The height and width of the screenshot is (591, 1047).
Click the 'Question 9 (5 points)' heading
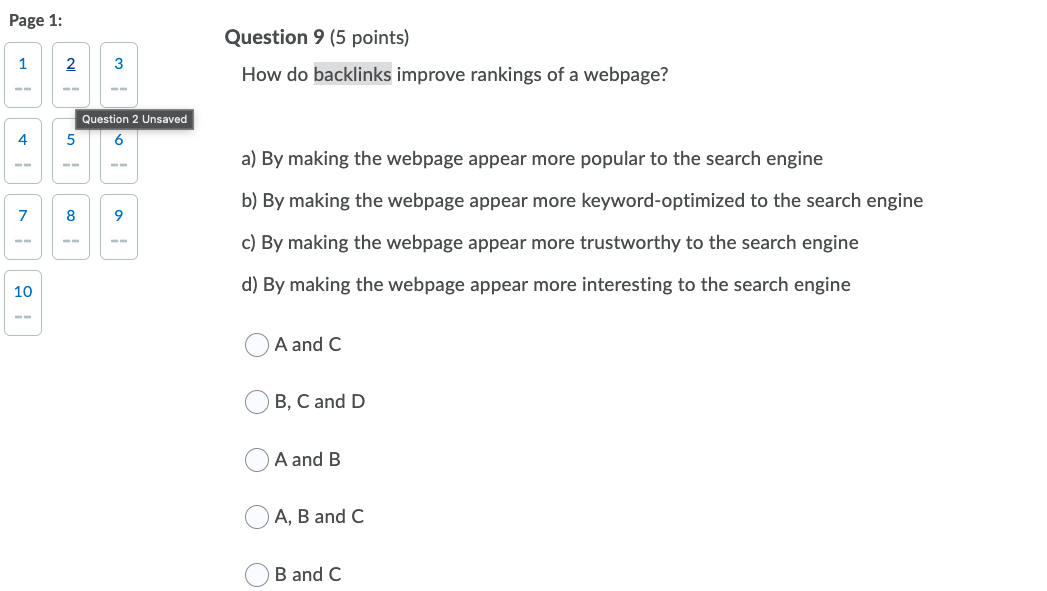[x=316, y=37]
